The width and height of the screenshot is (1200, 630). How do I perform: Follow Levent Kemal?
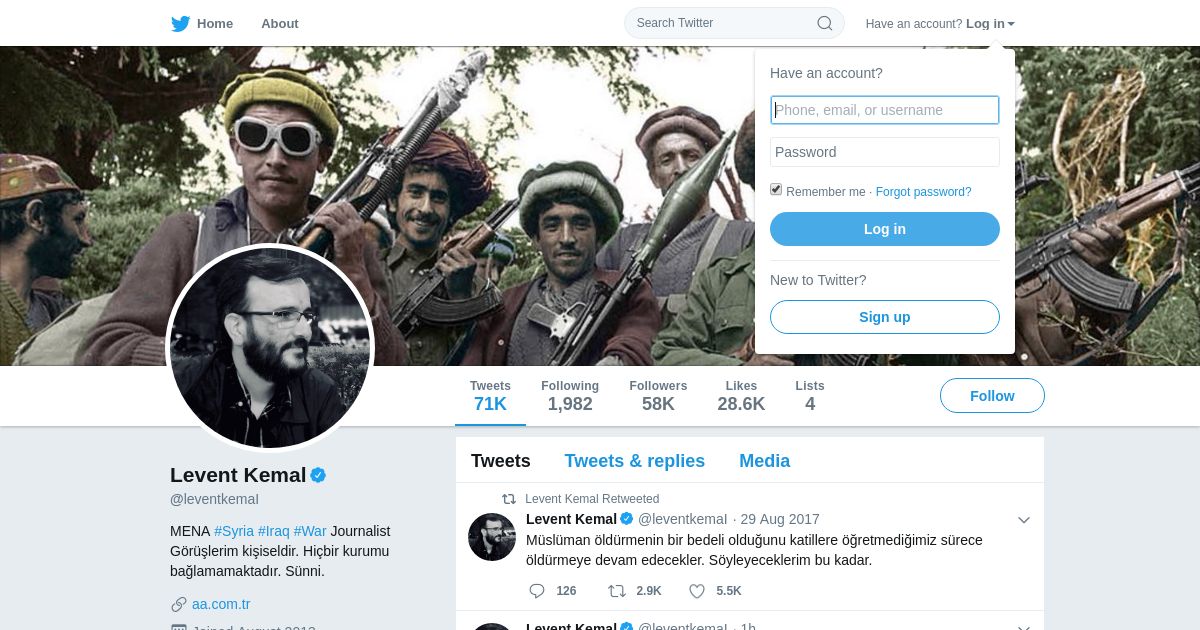click(992, 396)
